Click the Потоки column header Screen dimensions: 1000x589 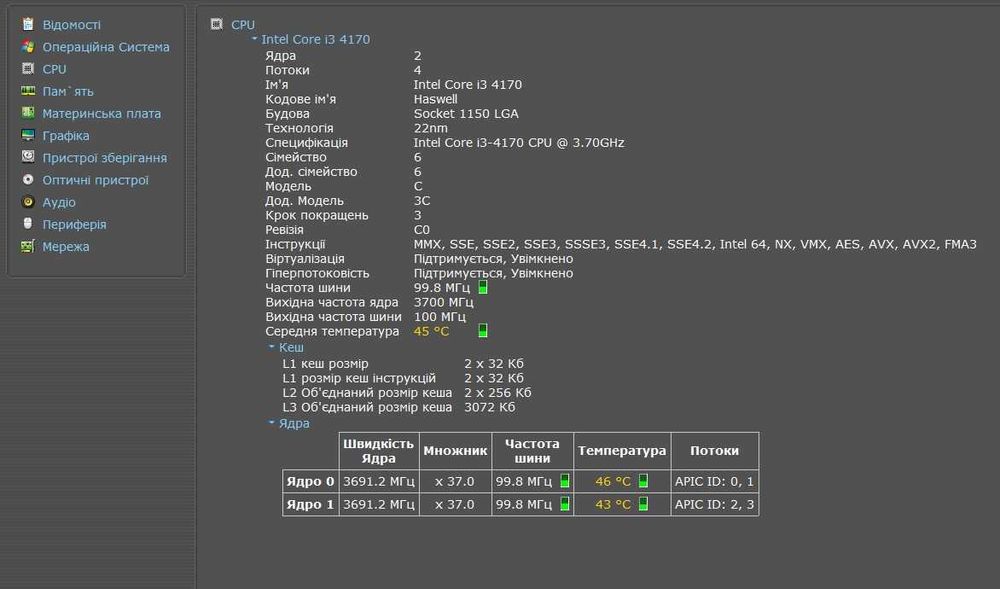[714, 451]
